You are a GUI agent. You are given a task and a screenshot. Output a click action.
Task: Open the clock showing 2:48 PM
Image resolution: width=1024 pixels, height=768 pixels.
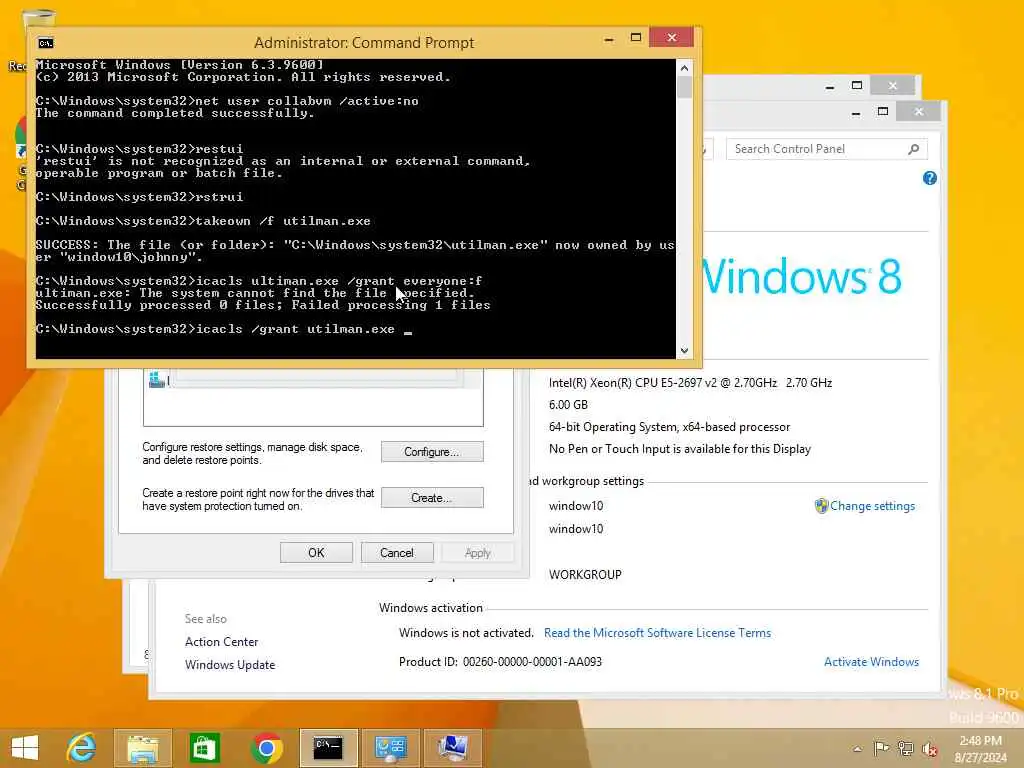coord(980,749)
